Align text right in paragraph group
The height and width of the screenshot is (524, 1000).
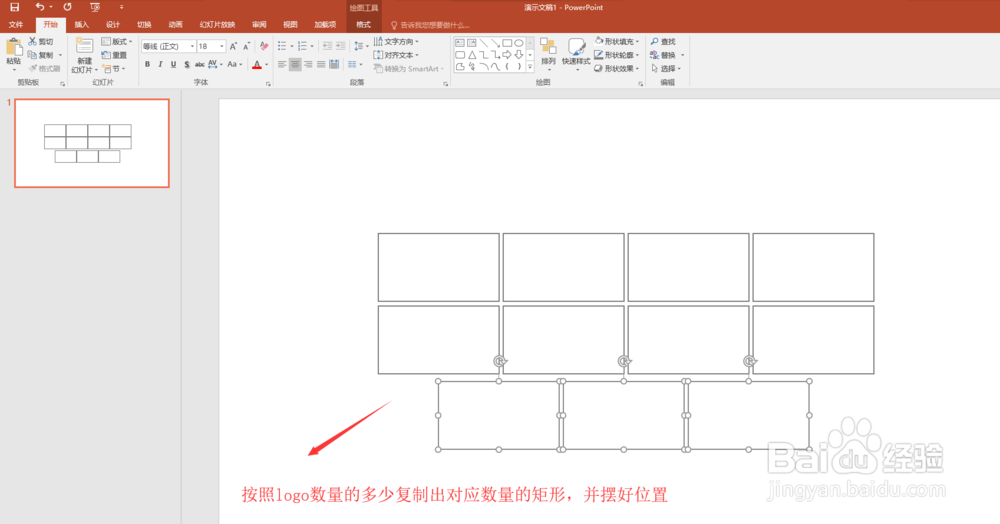308,64
